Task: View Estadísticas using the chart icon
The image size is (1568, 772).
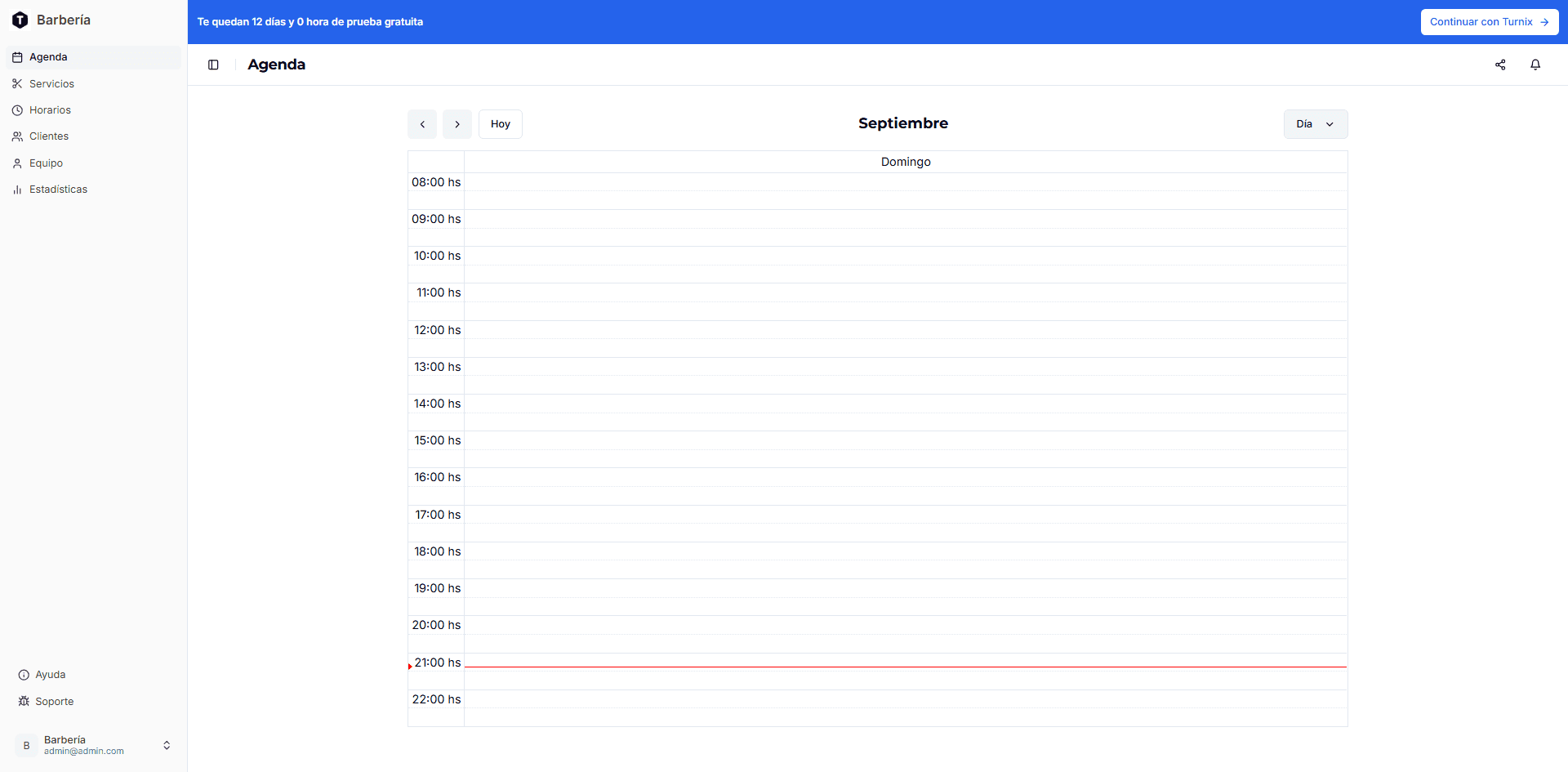Action: pos(17,189)
